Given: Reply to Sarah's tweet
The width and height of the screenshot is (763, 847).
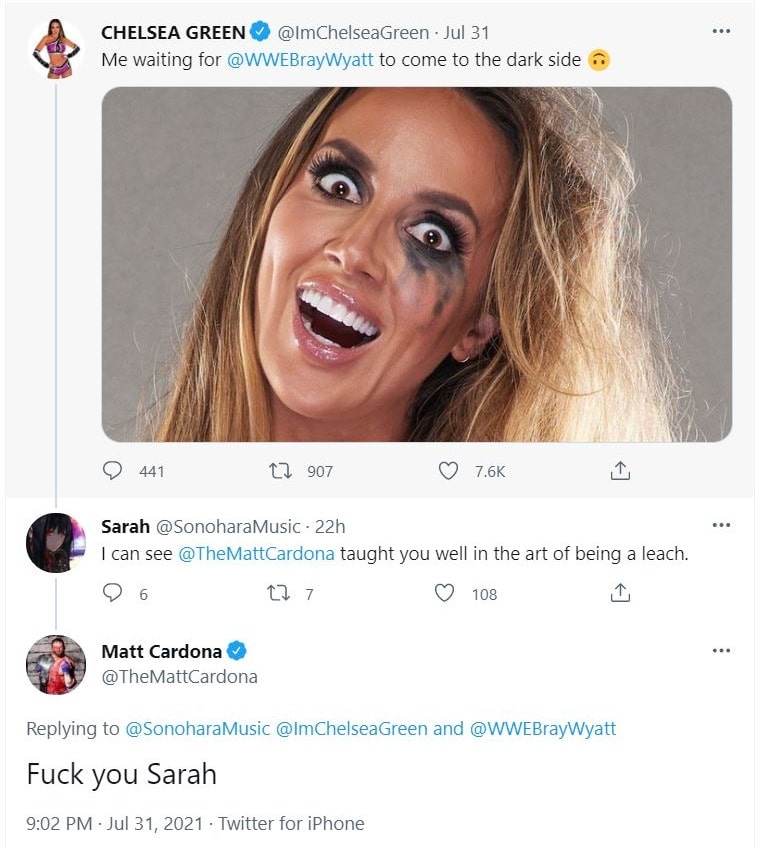Looking at the screenshot, I should (x=113, y=594).
